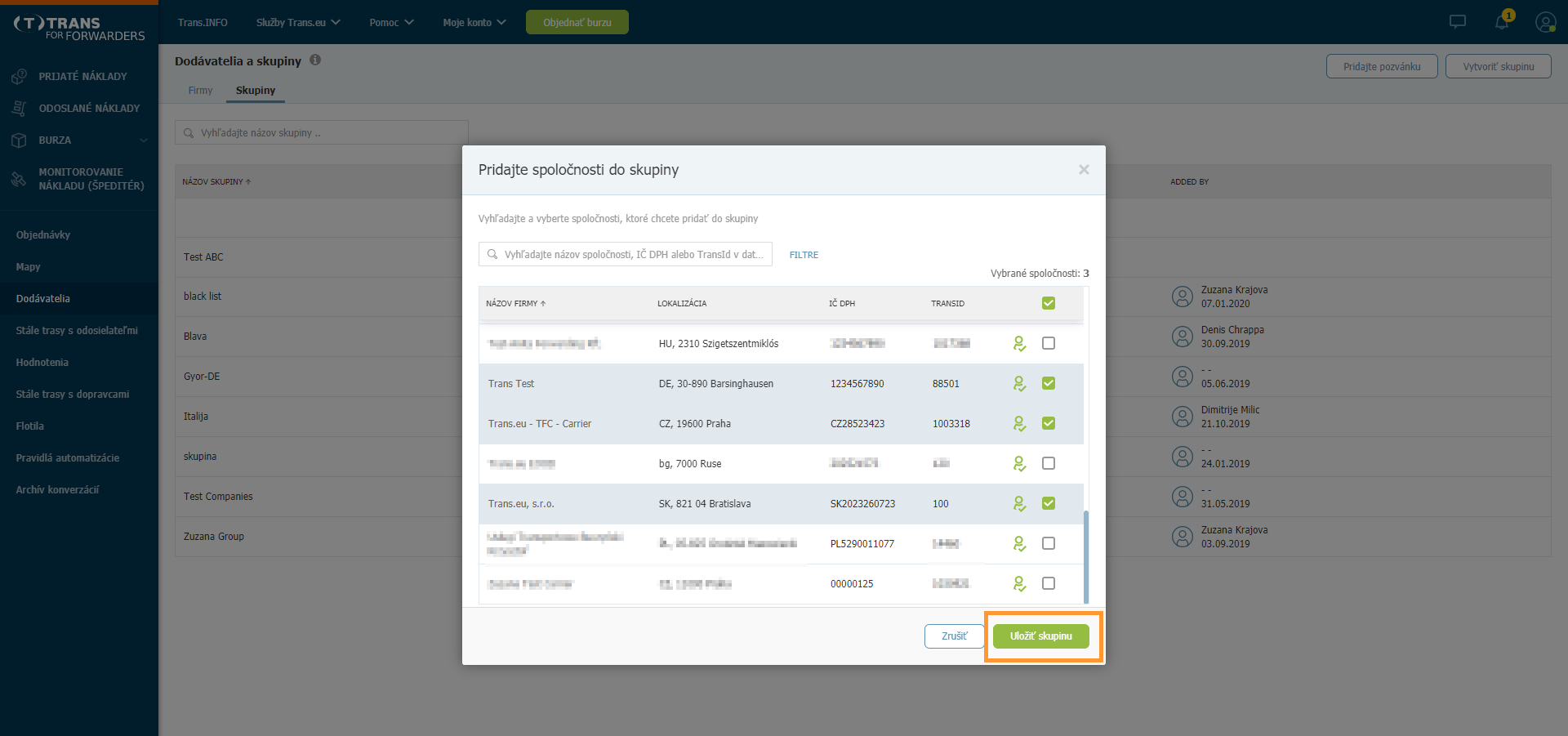This screenshot has height=736, width=1568.
Task: Switch to the Firmy tab
Action: click(200, 91)
